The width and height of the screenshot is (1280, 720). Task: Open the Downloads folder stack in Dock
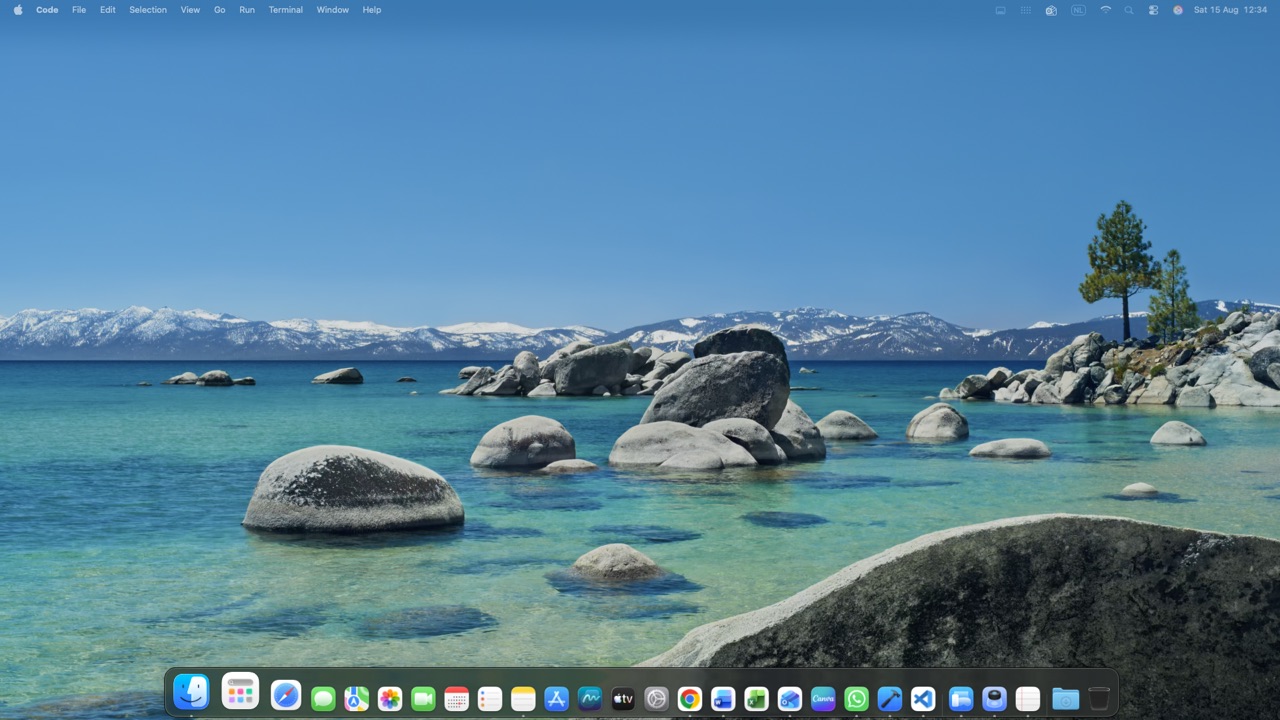1065,699
